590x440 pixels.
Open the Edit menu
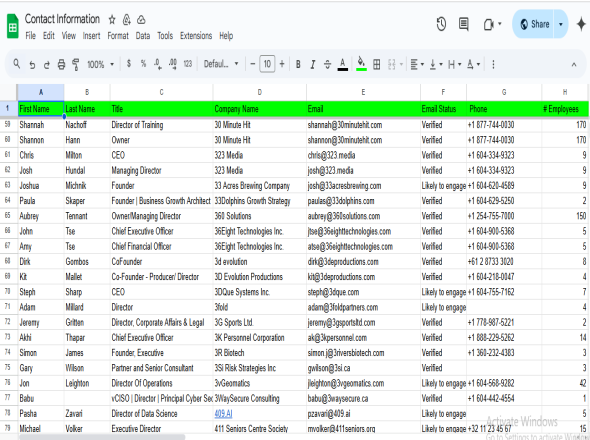49,36
